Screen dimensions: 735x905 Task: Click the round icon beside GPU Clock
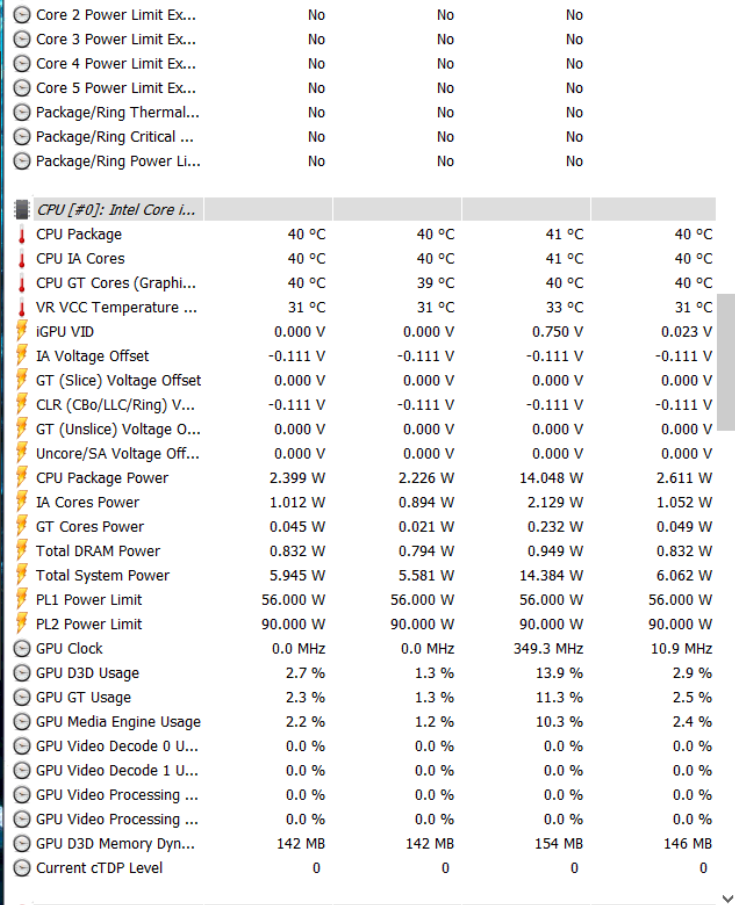pos(22,649)
